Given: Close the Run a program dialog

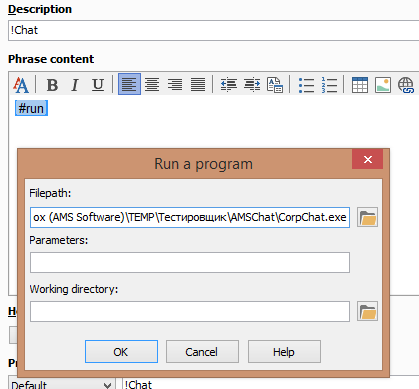Looking at the screenshot, I should [x=368, y=159].
